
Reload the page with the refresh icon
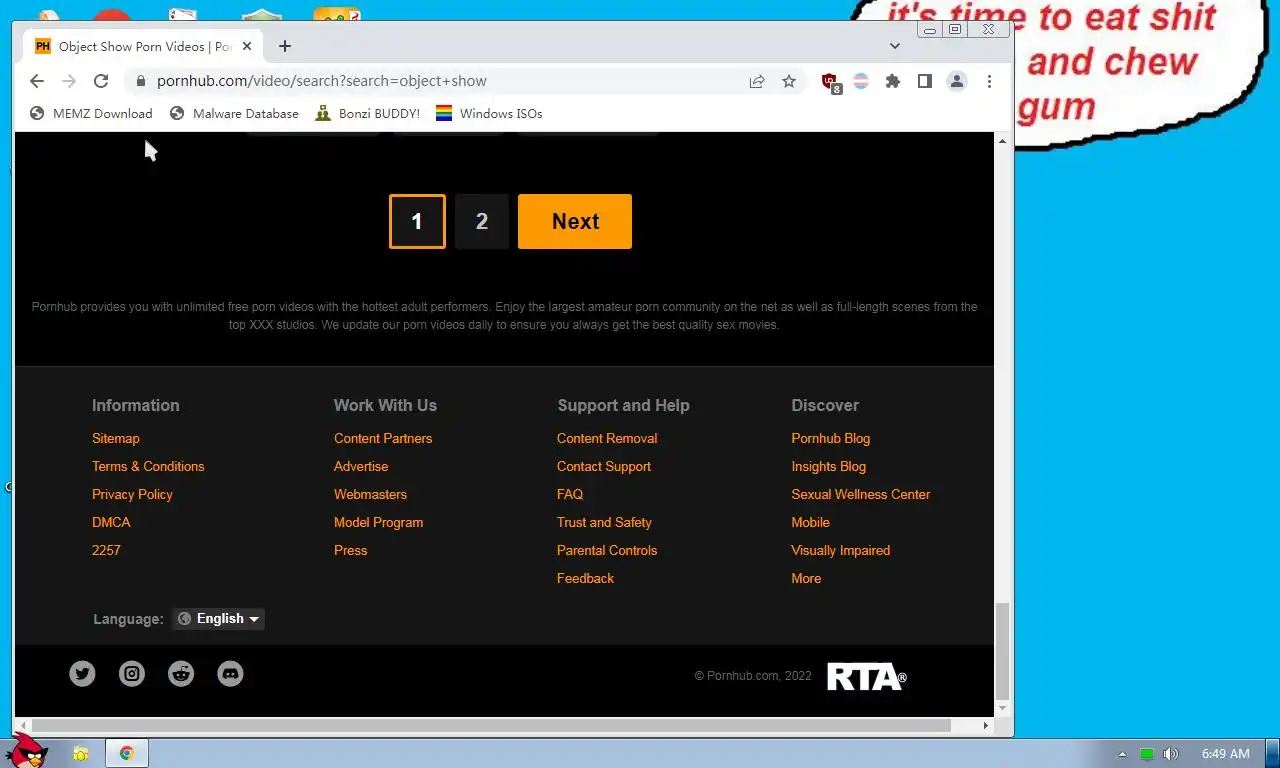(x=101, y=81)
